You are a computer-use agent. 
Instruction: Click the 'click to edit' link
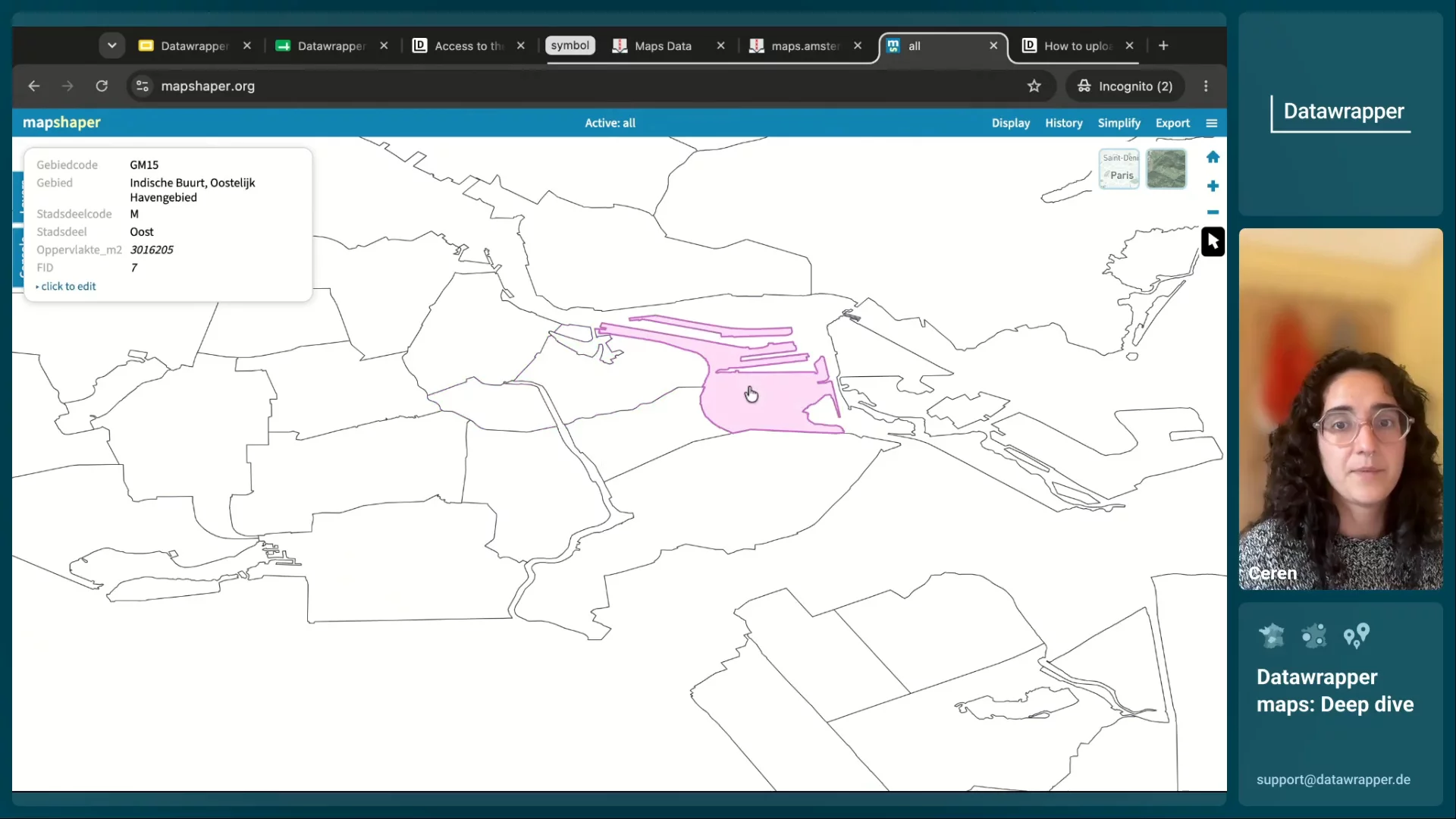click(x=68, y=286)
